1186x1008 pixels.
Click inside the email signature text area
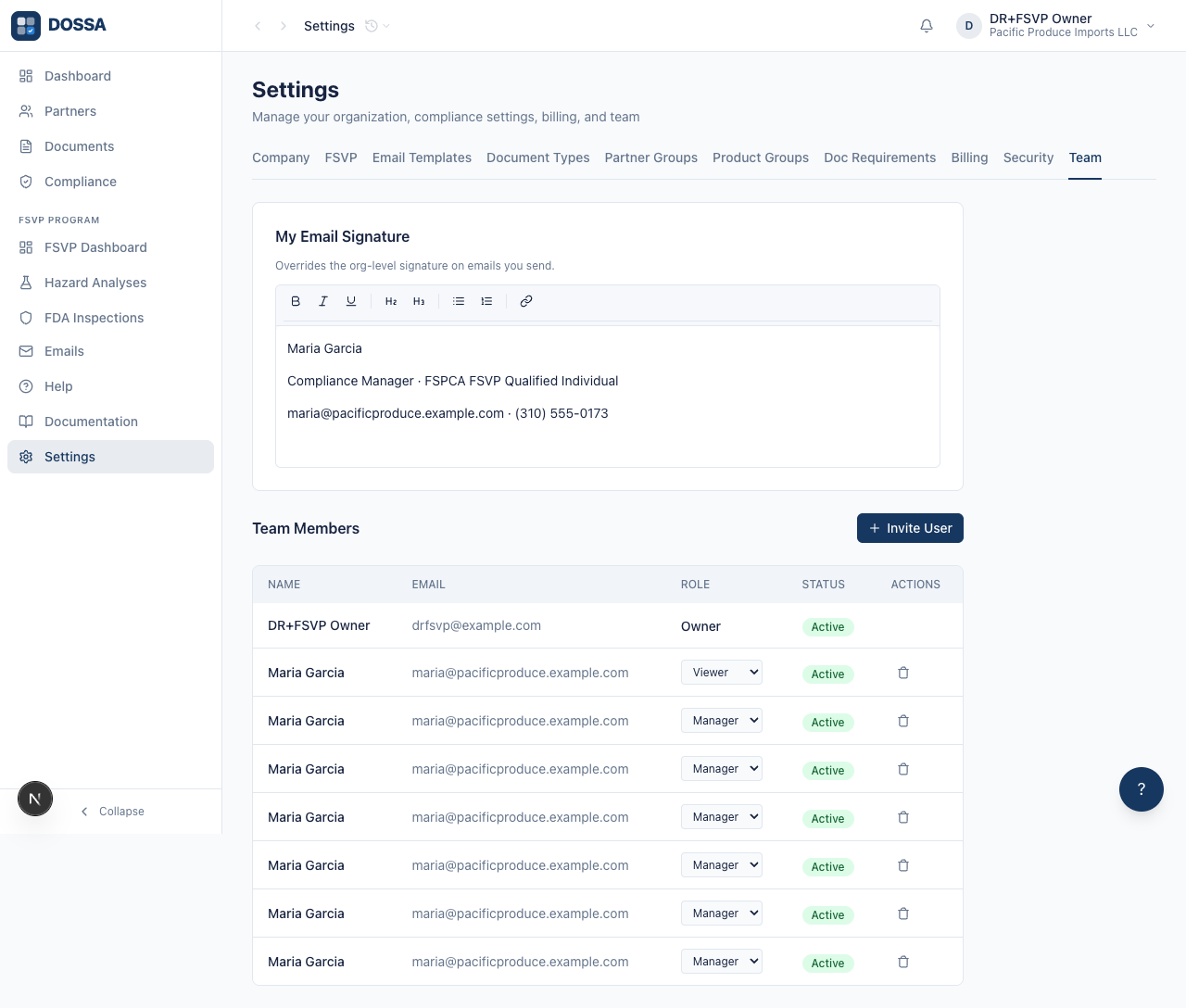608,397
